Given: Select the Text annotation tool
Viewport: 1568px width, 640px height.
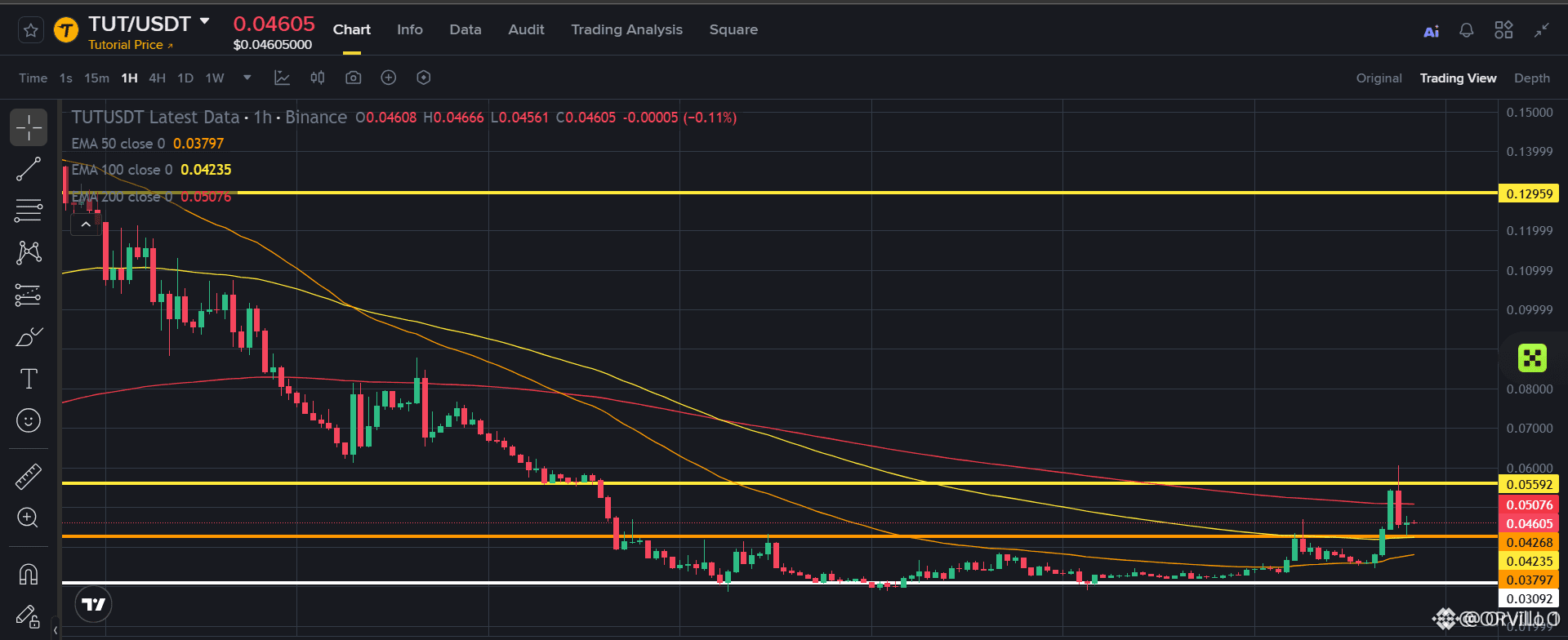Looking at the screenshot, I should pyautogui.click(x=29, y=379).
